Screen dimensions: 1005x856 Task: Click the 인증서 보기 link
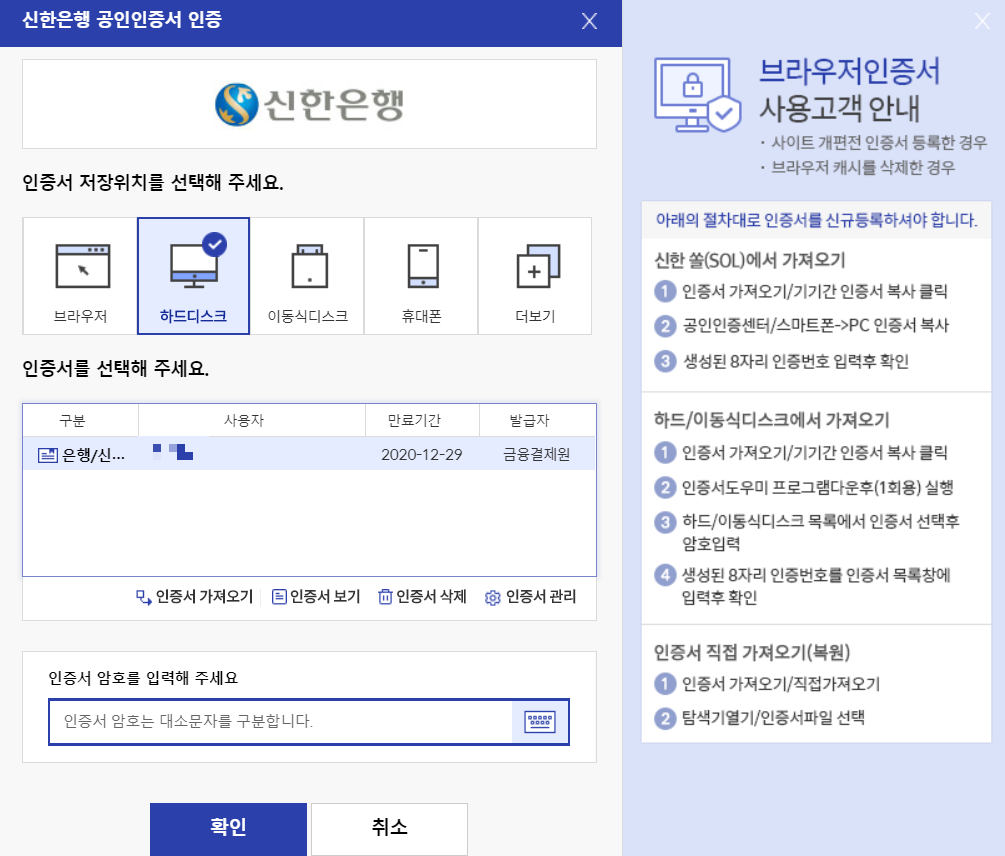click(316, 597)
